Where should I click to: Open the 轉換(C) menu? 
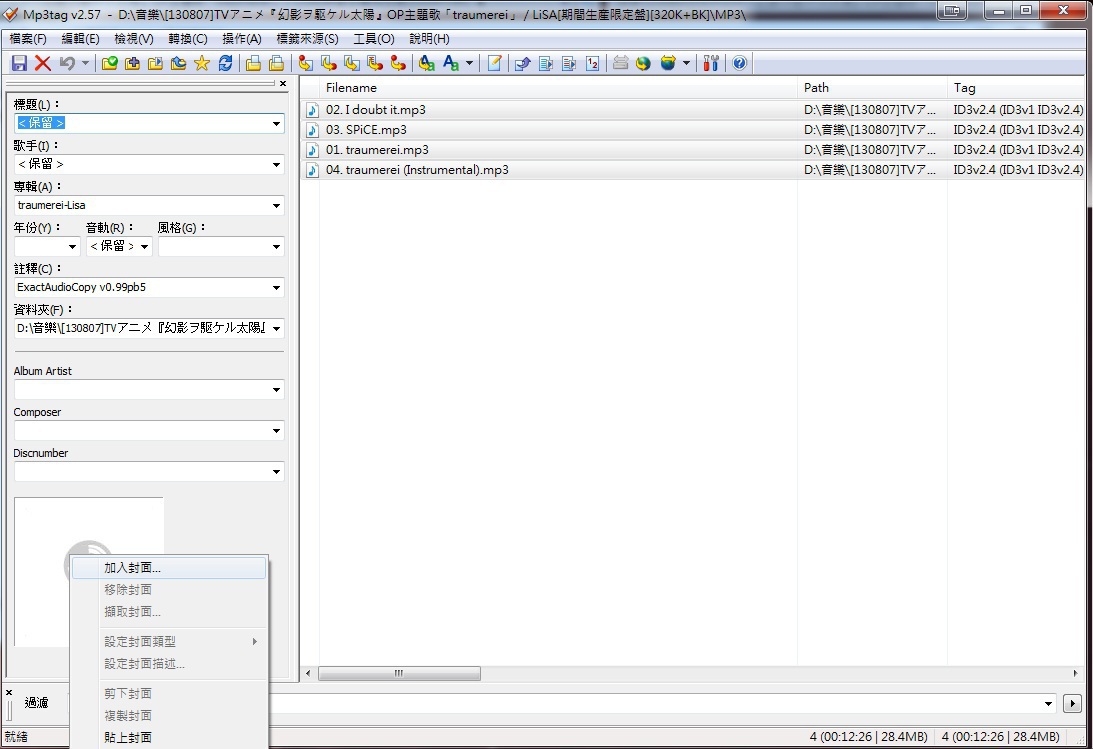(x=188, y=39)
